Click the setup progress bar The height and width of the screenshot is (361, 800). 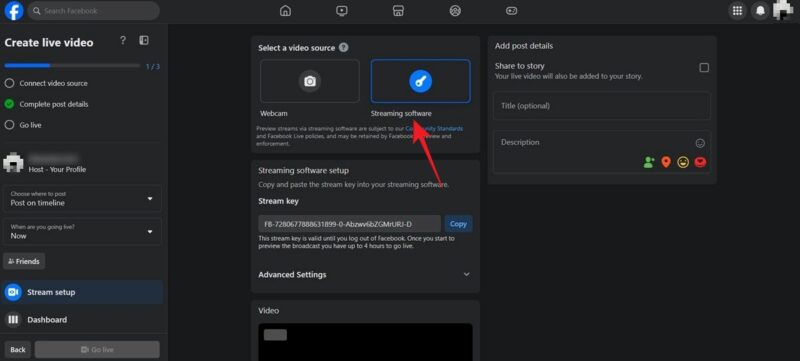click(72, 66)
